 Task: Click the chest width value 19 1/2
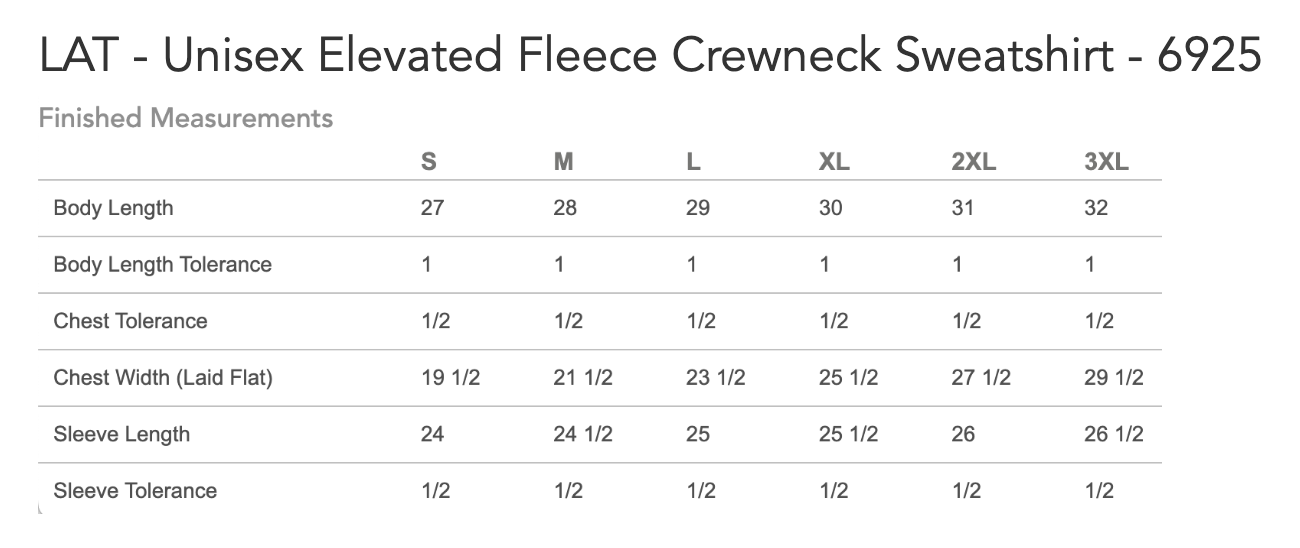tap(450, 378)
